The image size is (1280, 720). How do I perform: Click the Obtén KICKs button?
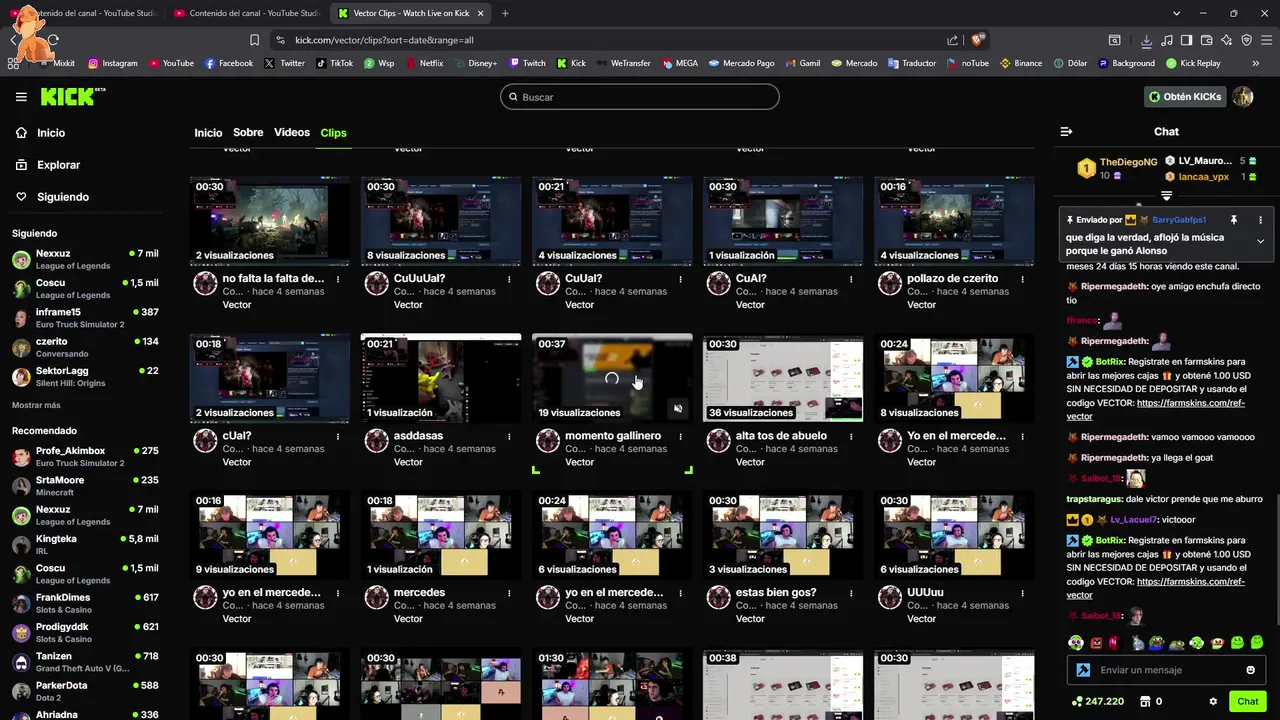[x=1185, y=97]
